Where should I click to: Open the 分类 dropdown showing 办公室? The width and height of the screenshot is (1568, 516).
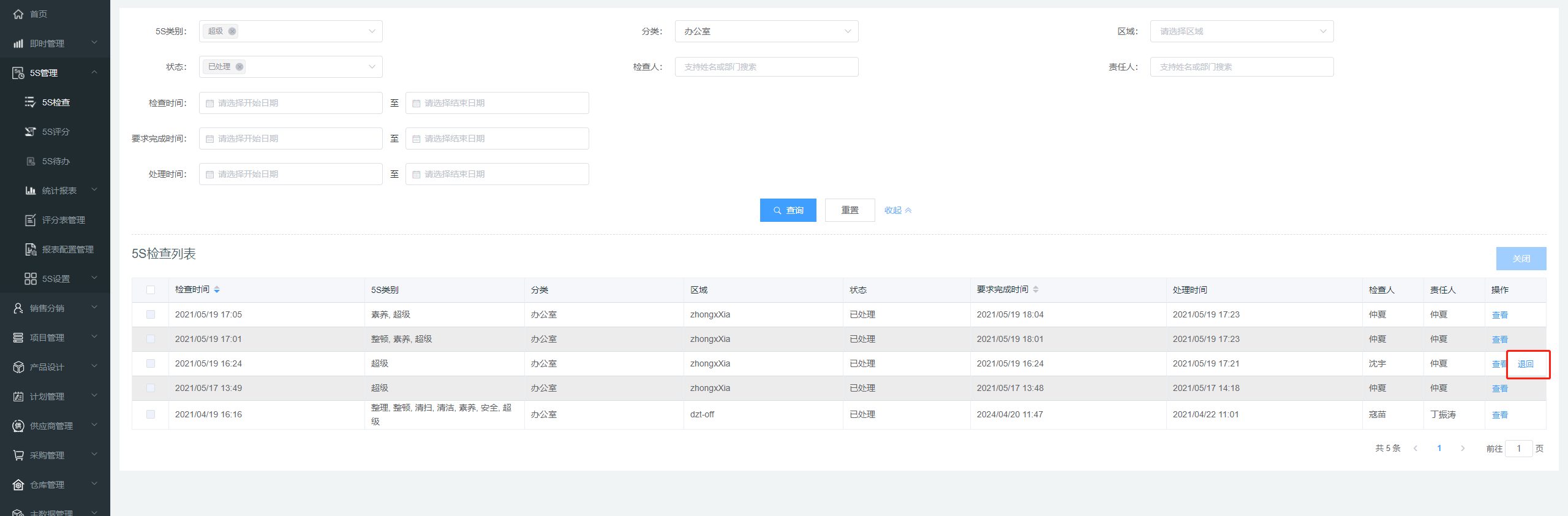click(766, 31)
